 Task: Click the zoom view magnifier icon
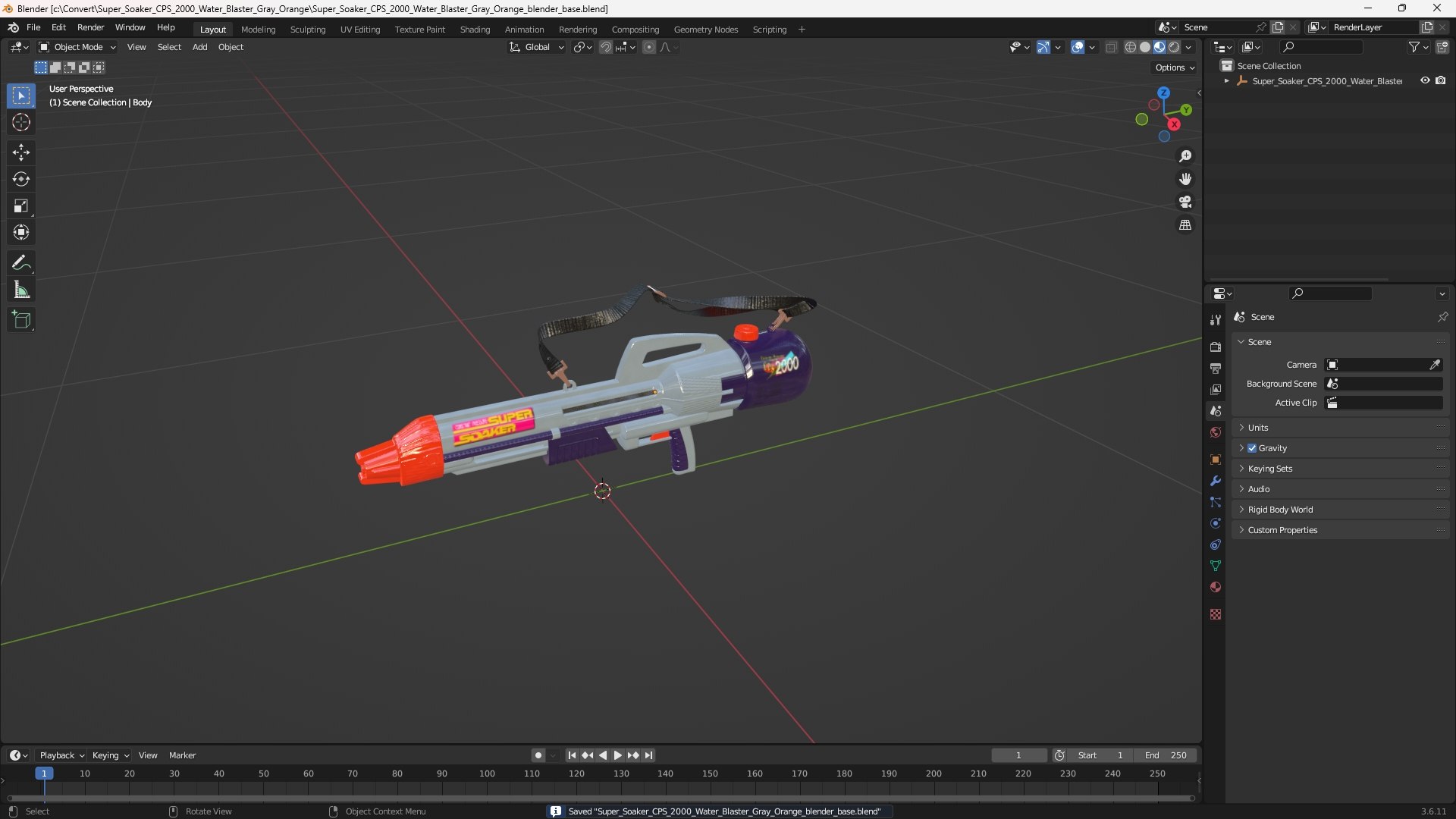click(x=1185, y=156)
